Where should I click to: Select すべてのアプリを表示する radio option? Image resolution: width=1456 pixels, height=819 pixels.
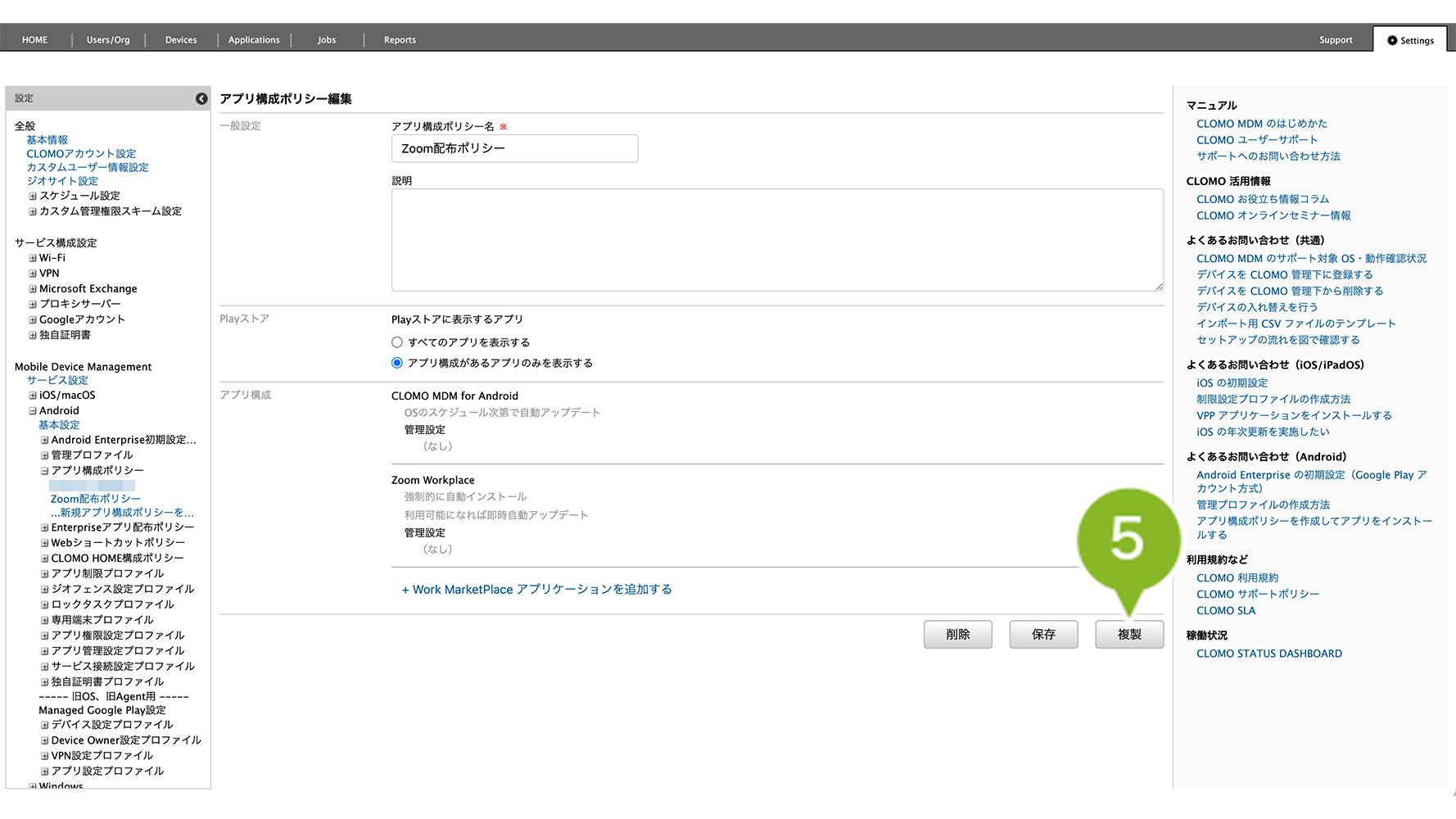pyautogui.click(x=397, y=342)
